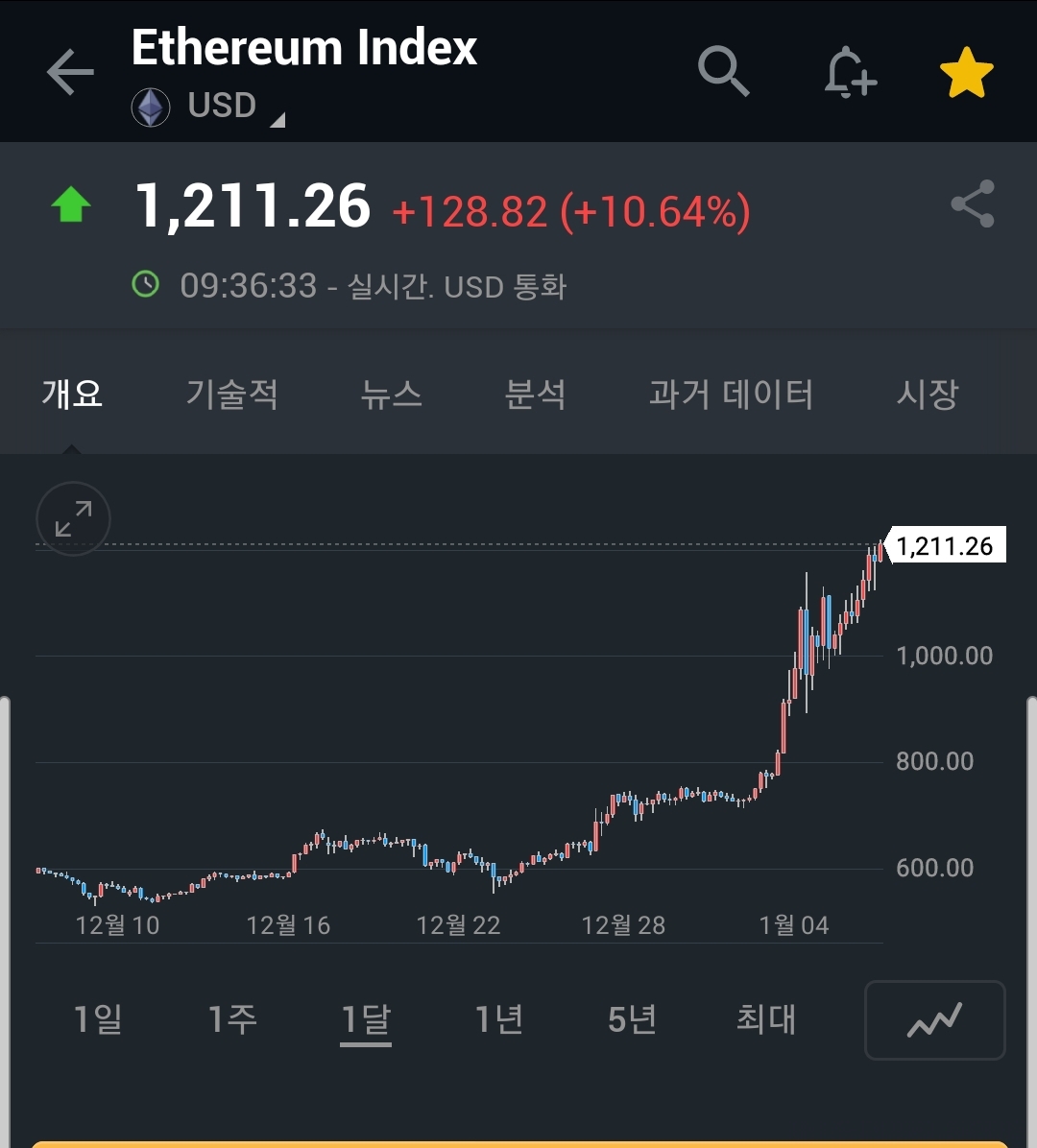Switch to the 기술적 tab

231,394
